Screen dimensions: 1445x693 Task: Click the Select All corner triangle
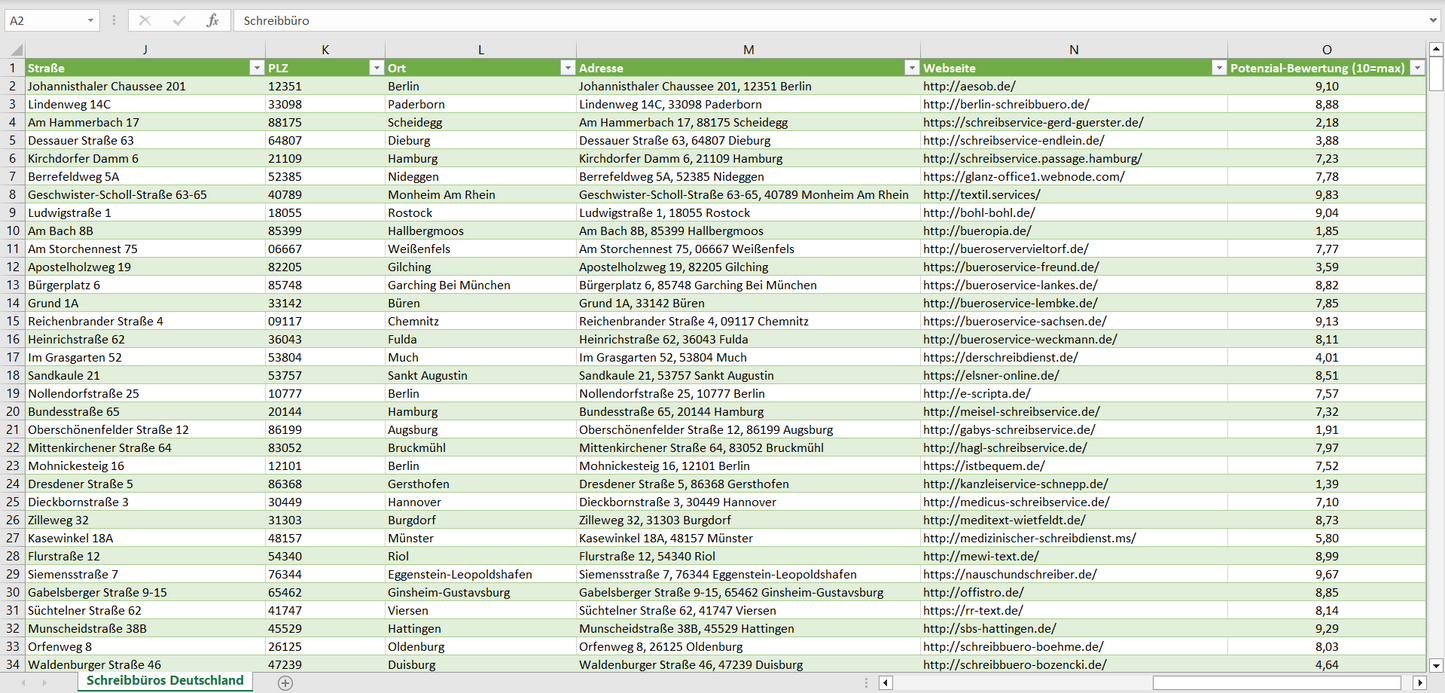tap(14, 50)
